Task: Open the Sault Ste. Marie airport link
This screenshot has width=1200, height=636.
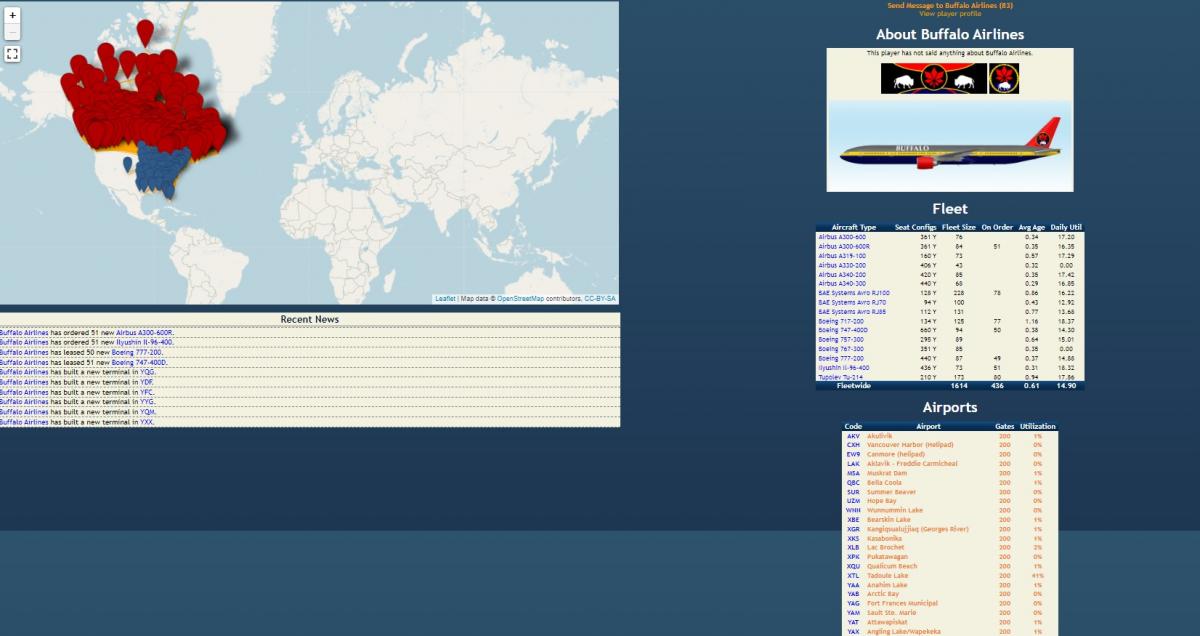Action: point(892,613)
